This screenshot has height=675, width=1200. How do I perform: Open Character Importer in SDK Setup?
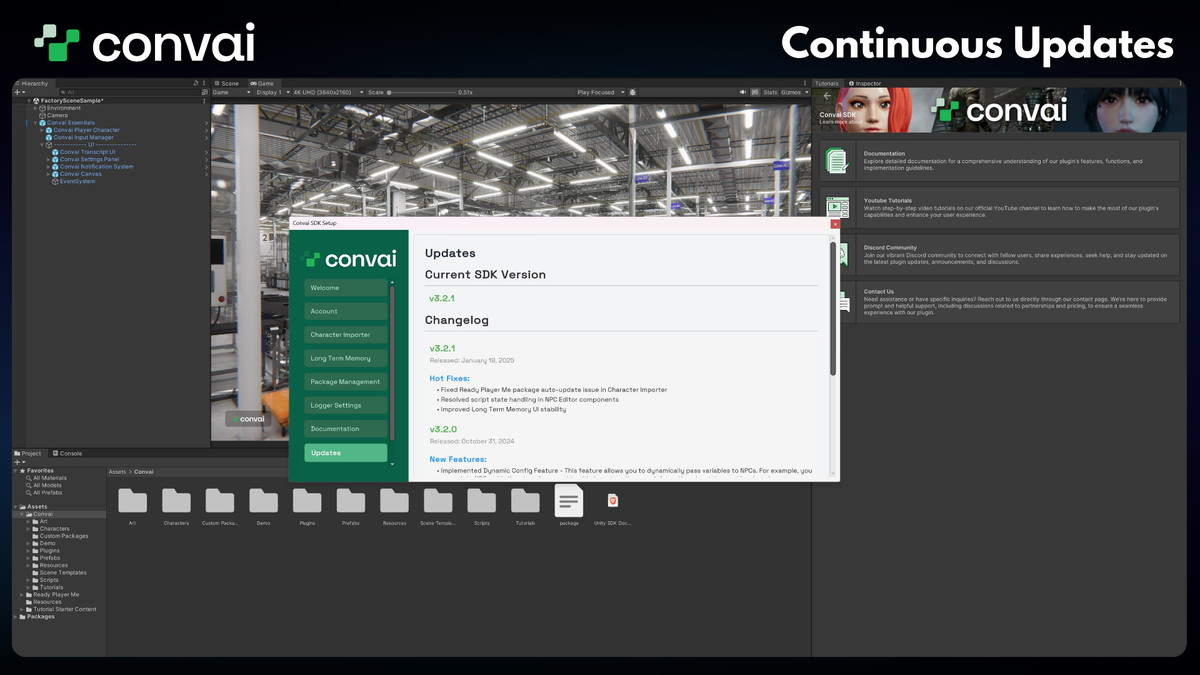click(x=346, y=335)
